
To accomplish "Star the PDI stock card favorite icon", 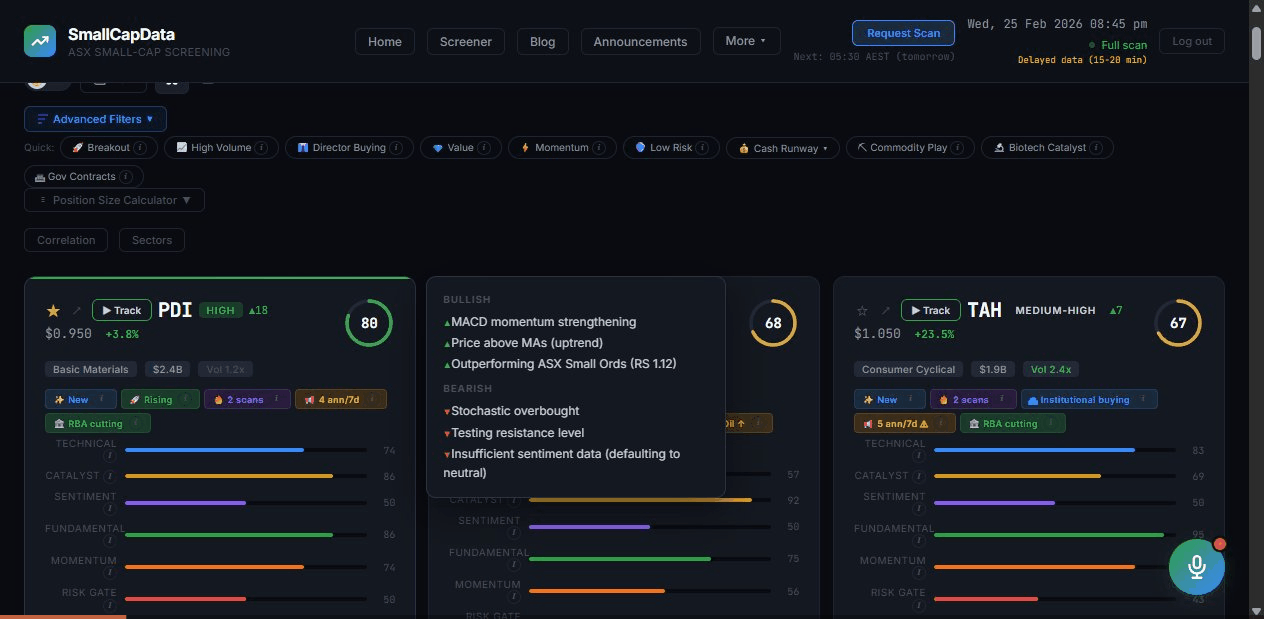I will pos(53,310).
